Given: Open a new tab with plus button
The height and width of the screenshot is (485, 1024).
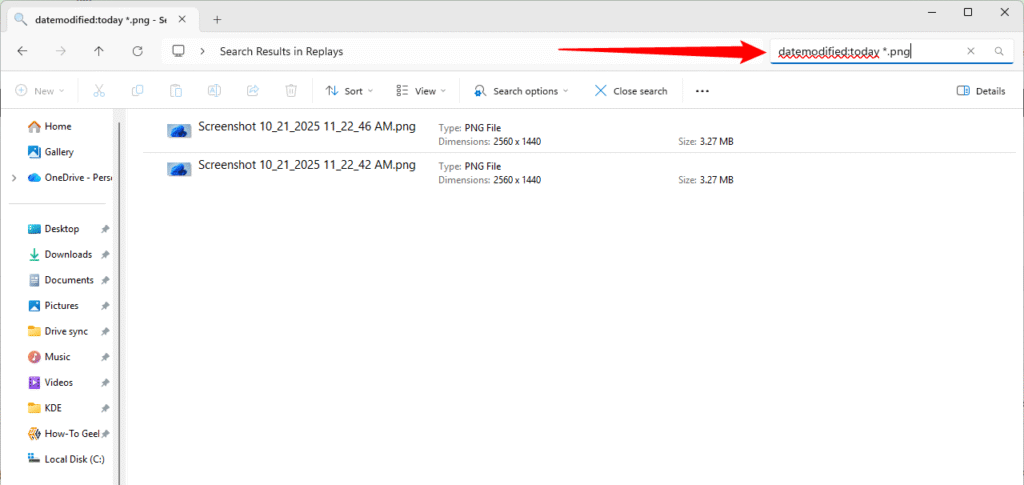Looking at the screenshot, I should click(x=217, y=19).
